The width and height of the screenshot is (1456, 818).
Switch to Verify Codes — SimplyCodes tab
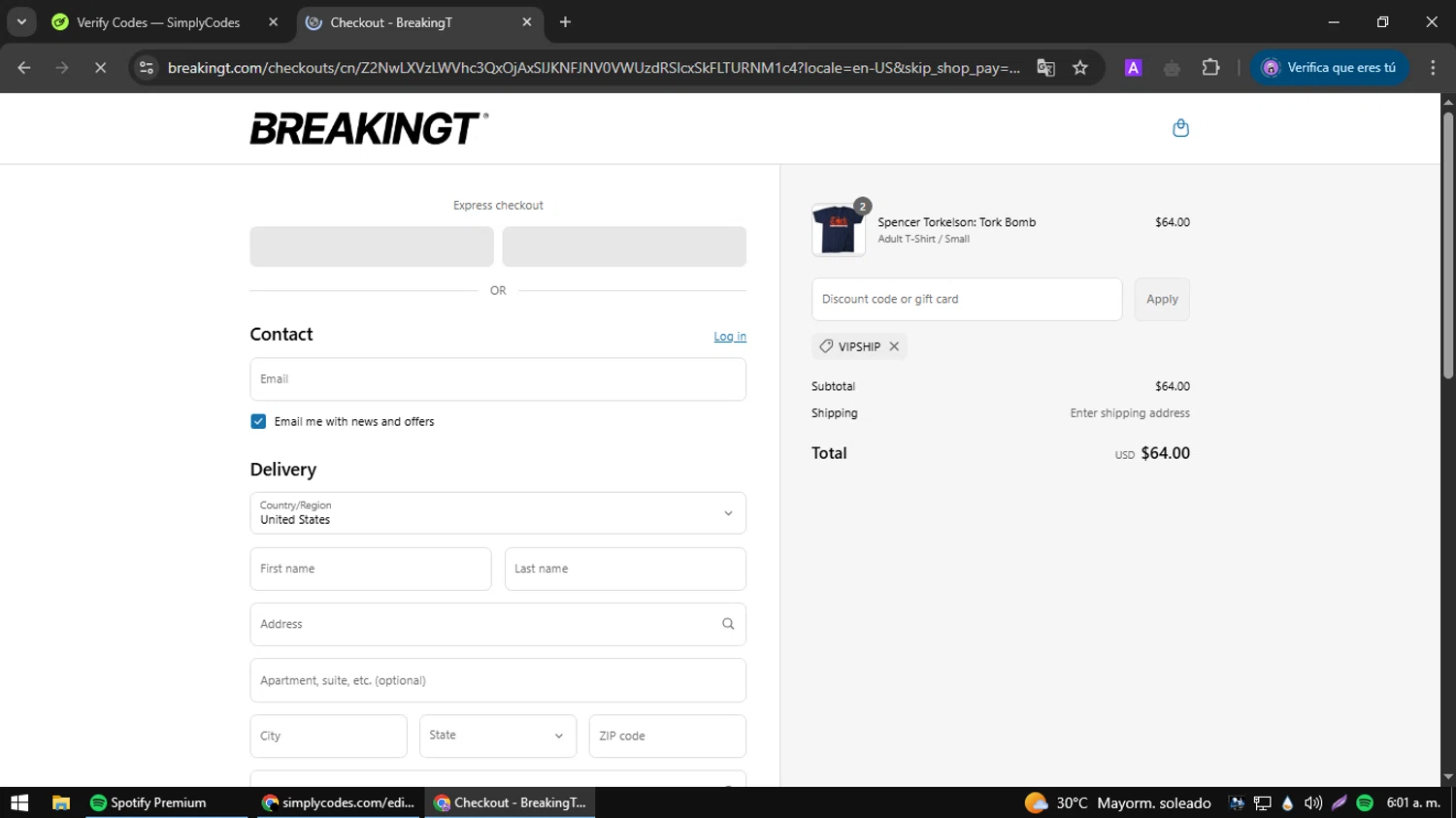158,22
